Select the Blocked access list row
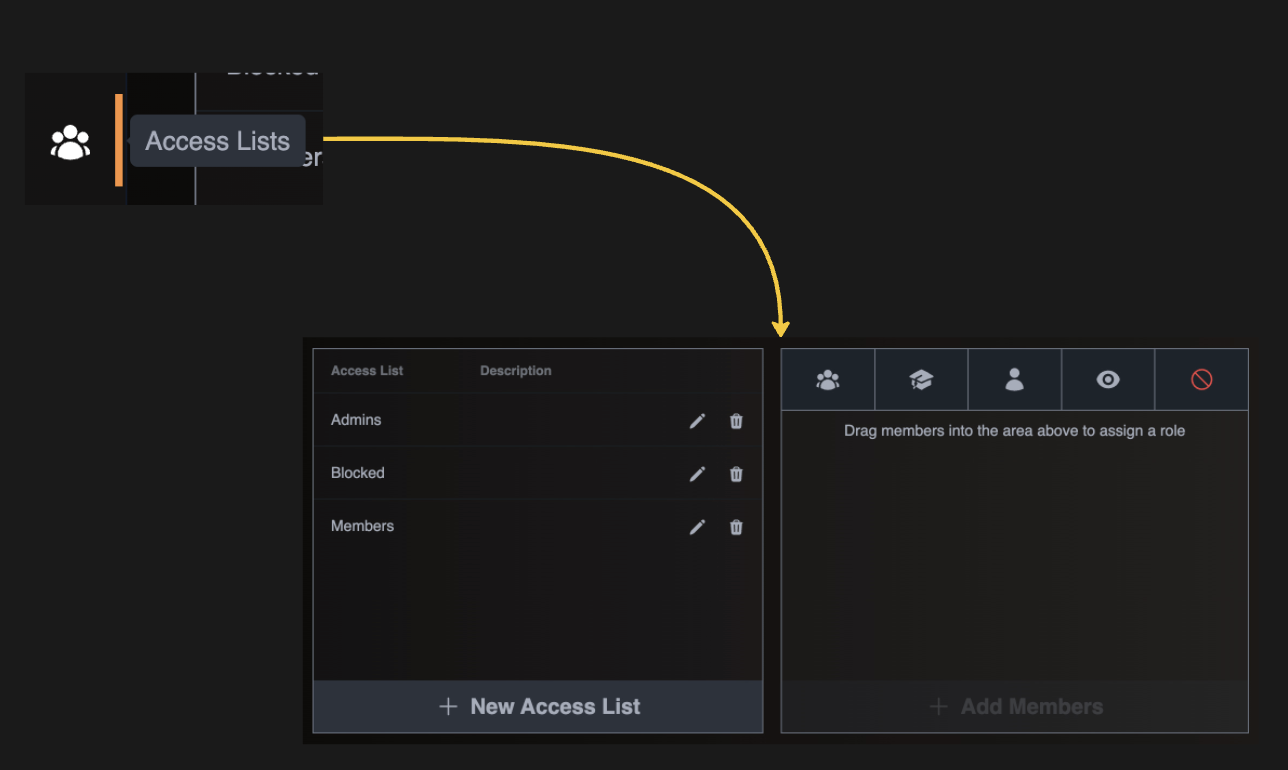Screen dimensions: 1288x770 click(357, 473)
